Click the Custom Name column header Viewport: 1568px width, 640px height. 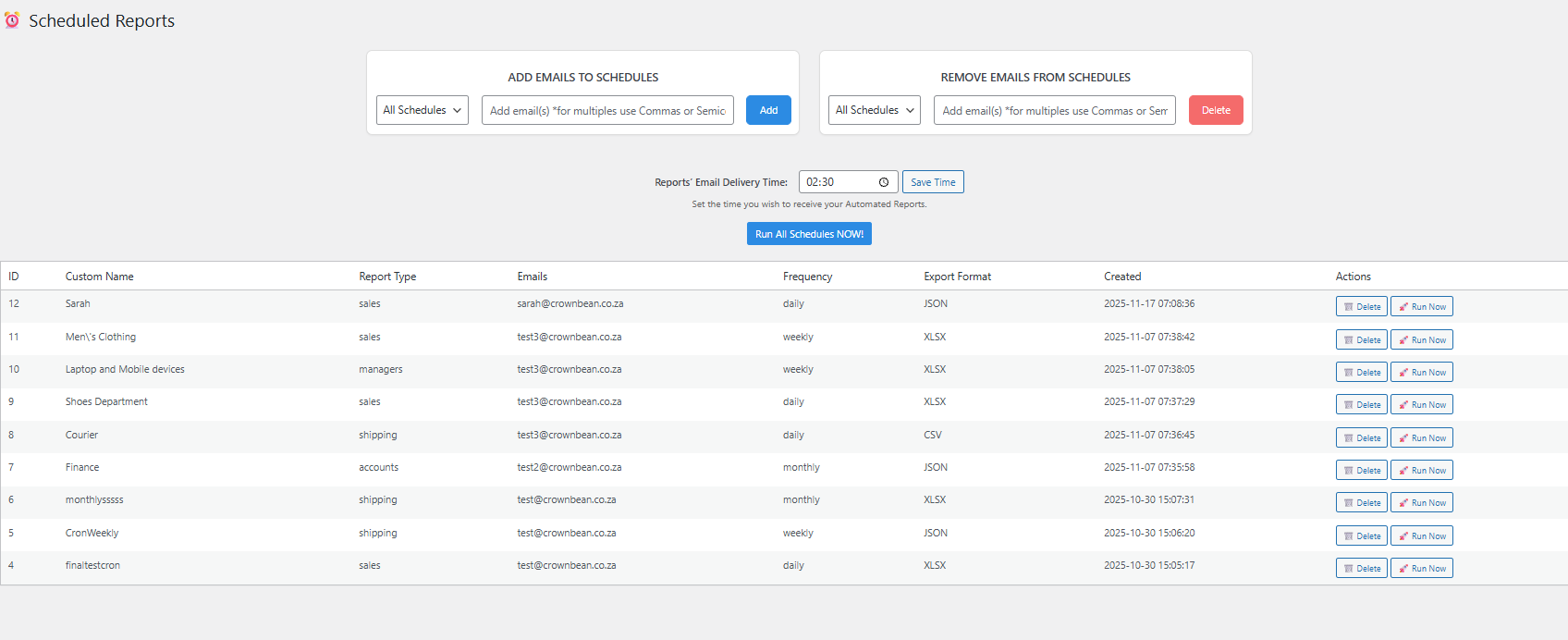[100, 277]
